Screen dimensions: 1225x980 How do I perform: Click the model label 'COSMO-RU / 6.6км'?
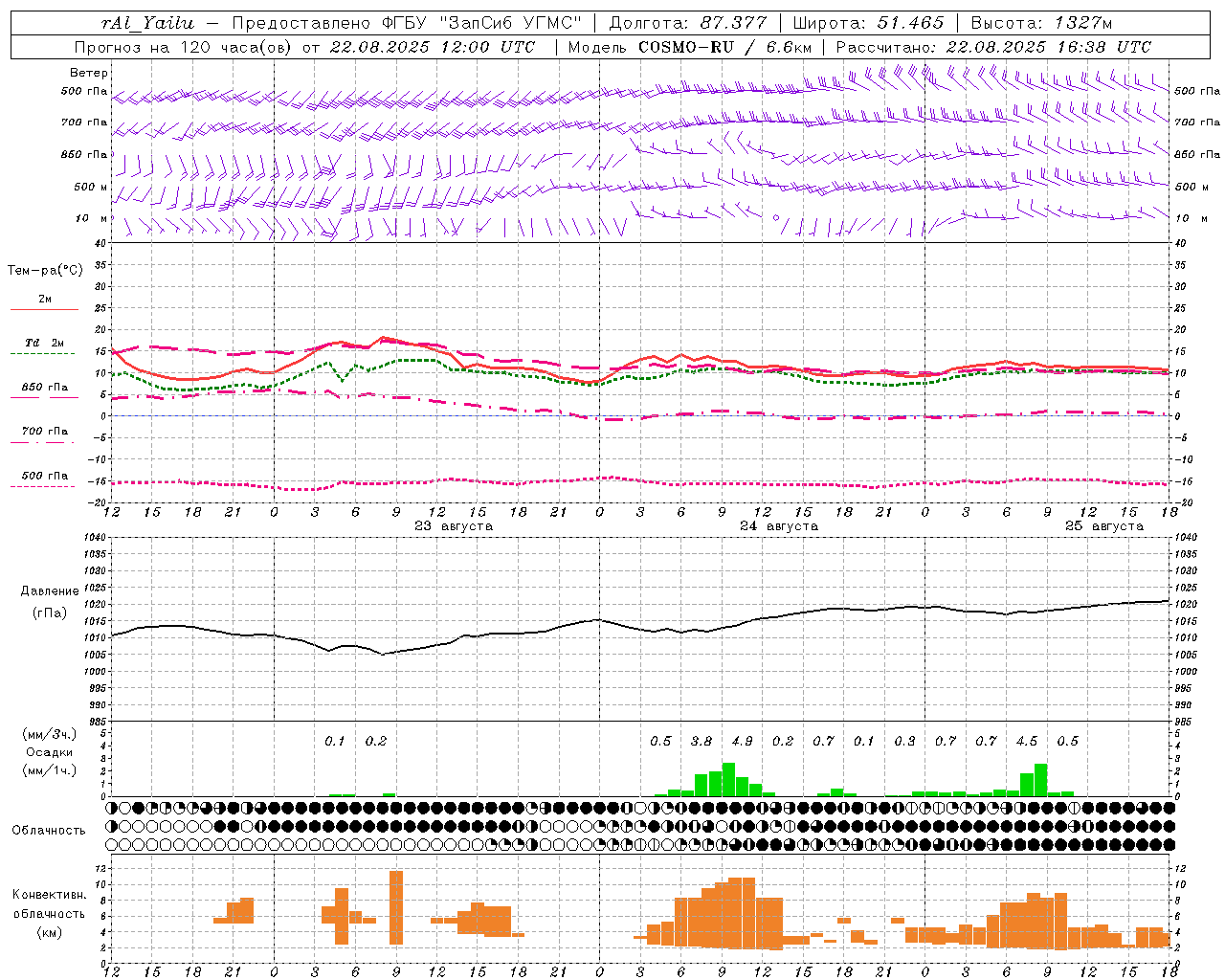(x=725, y=47)
